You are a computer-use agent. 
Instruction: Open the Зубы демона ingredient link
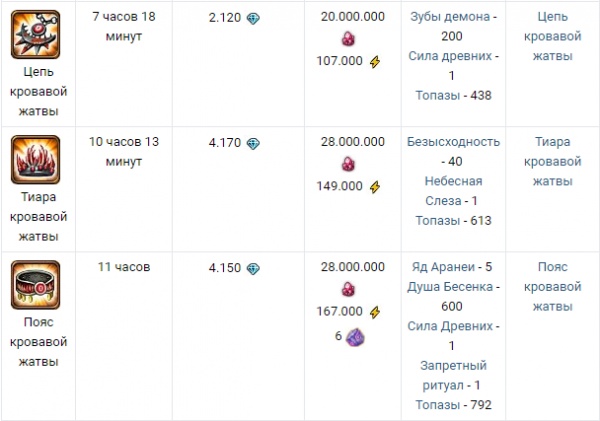450,17
